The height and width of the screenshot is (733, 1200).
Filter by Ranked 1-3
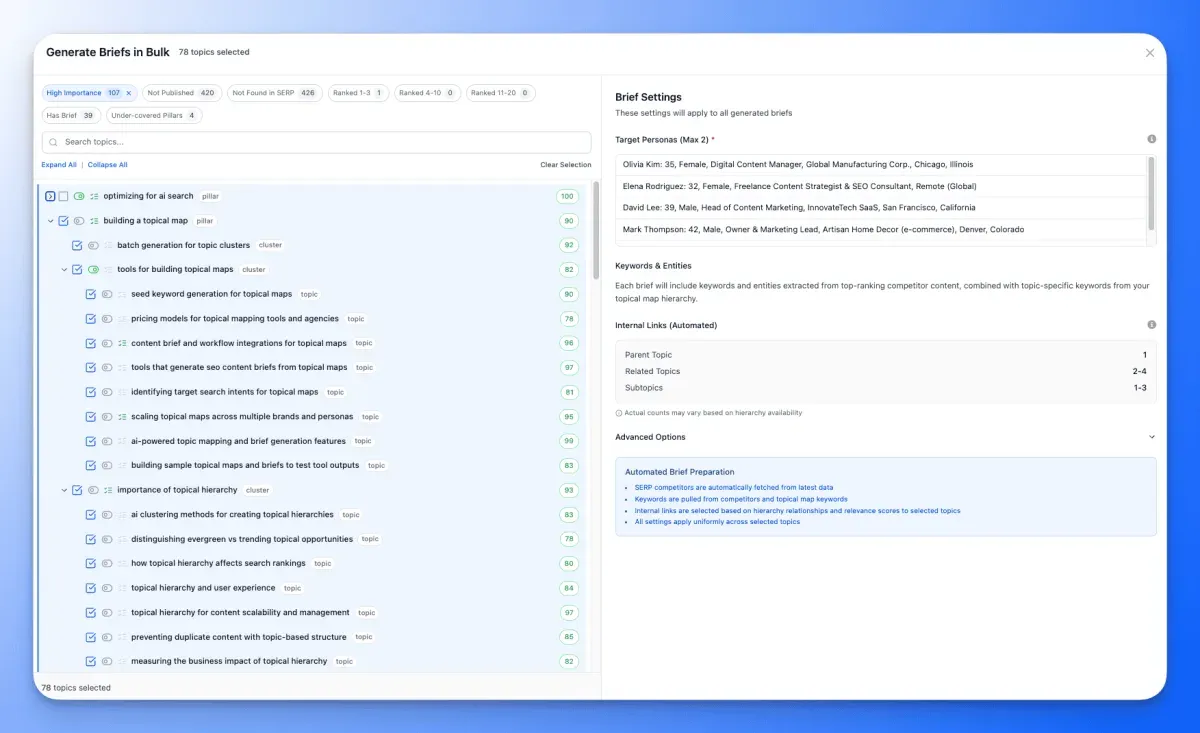[358, 93]
